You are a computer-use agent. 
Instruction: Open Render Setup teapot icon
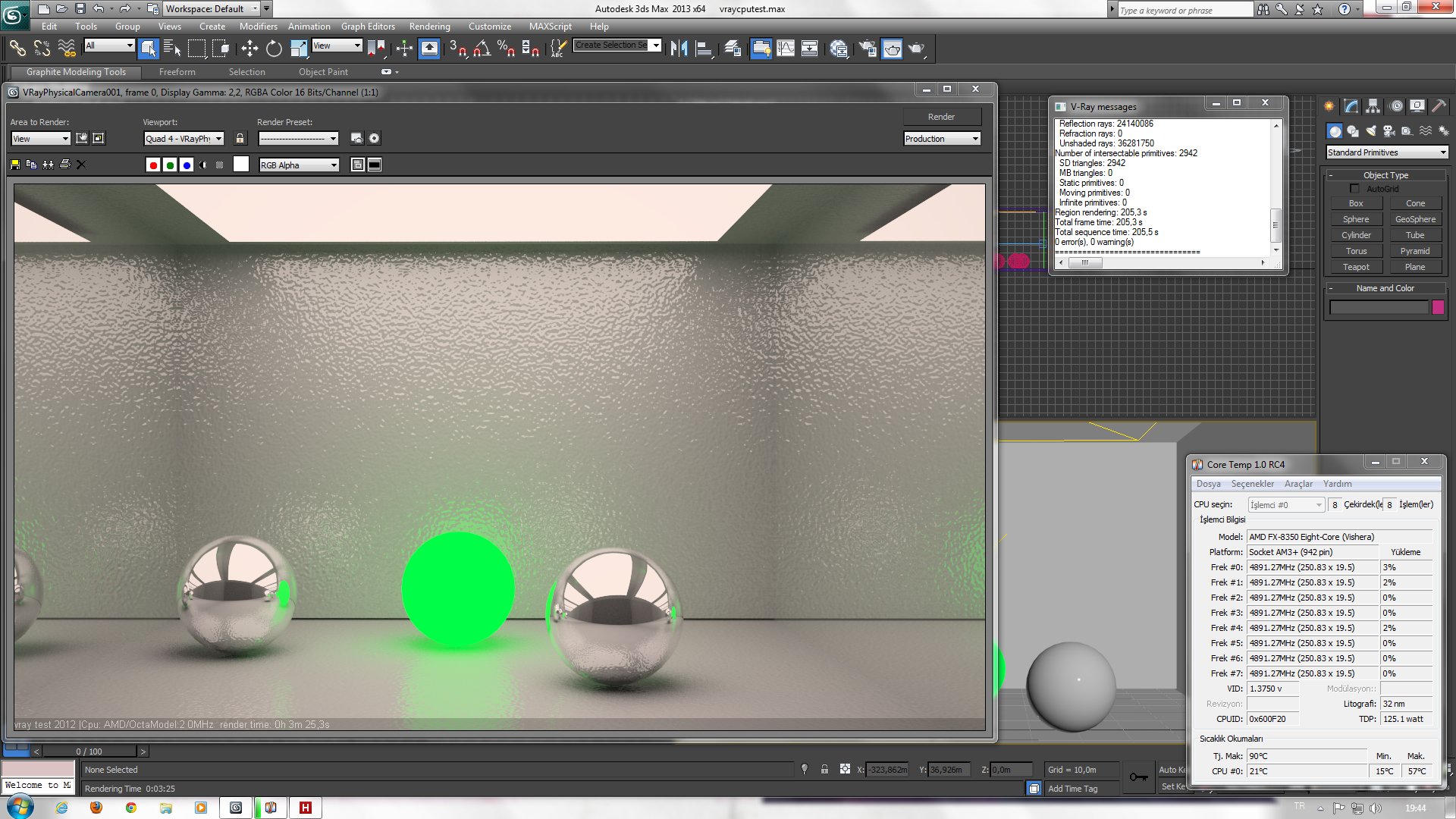coord(868,49)
